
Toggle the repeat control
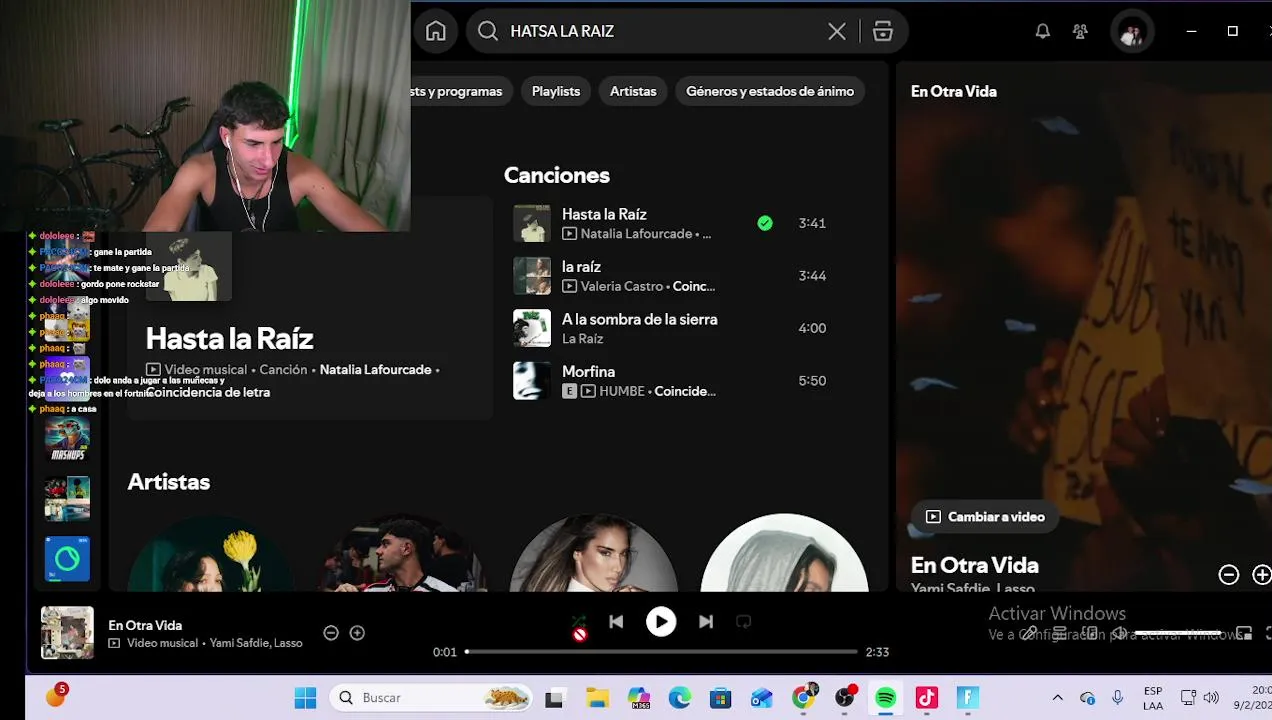743,622
